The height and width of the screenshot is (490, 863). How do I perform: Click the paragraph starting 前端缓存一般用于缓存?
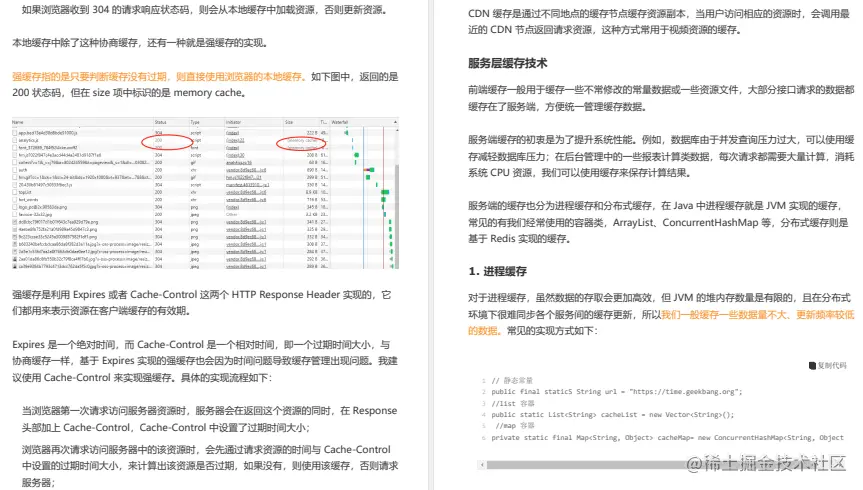(661, 98)
